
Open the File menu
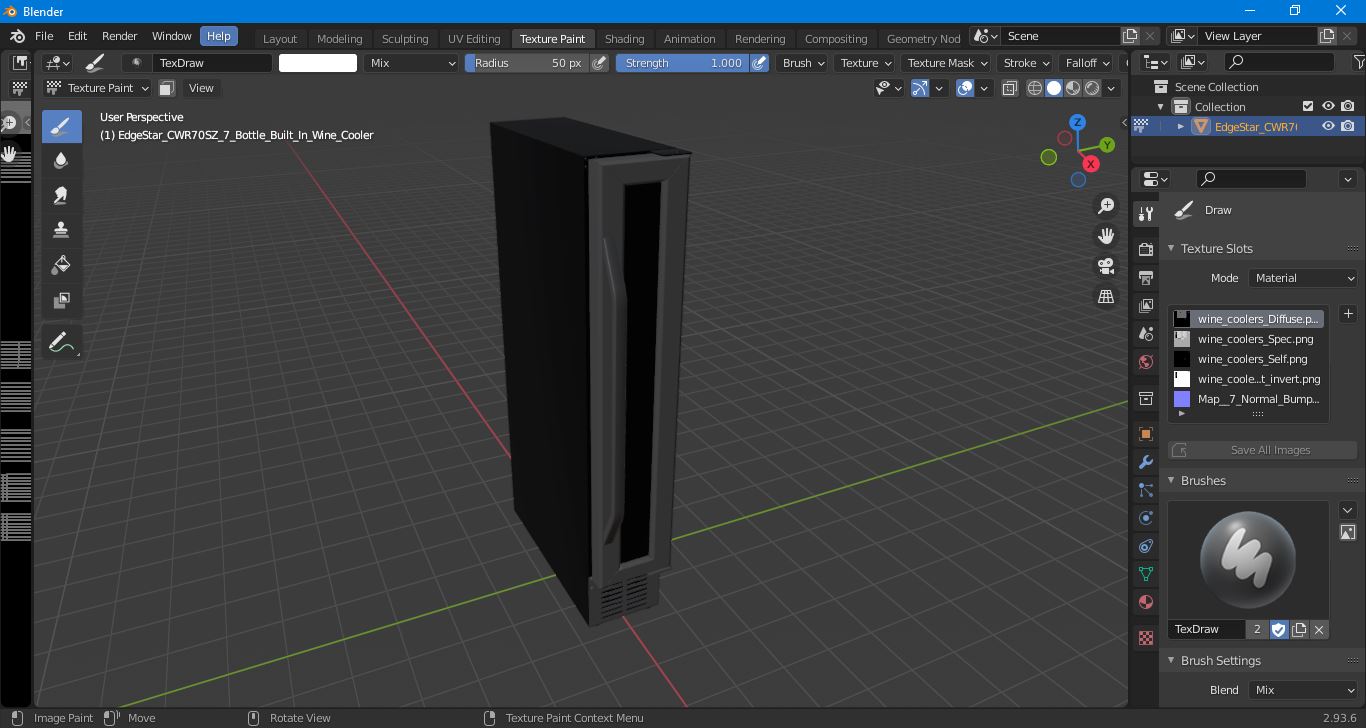click(x=44, y=36)
